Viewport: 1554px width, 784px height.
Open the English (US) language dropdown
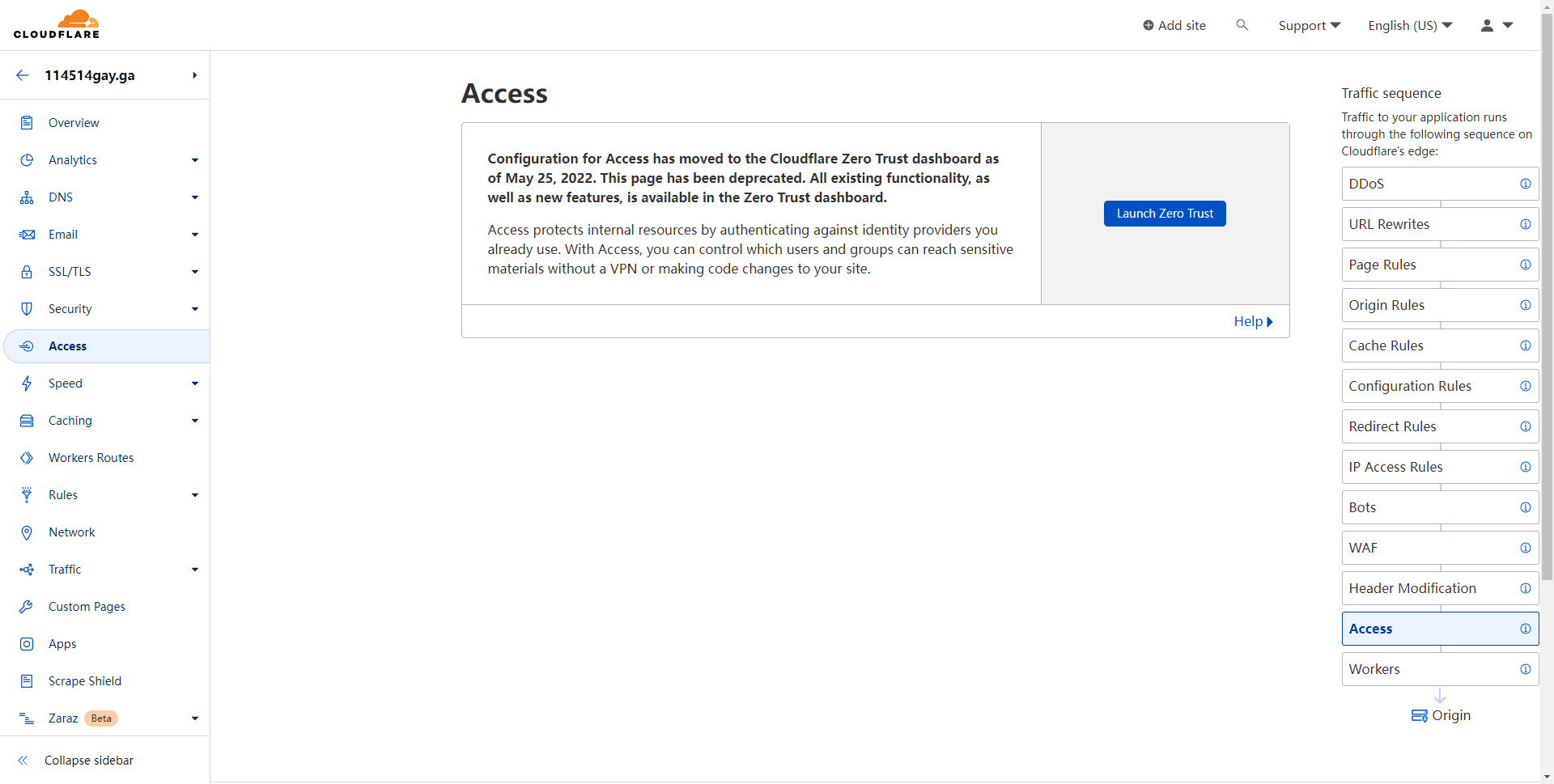click(x=1410, y=26)
